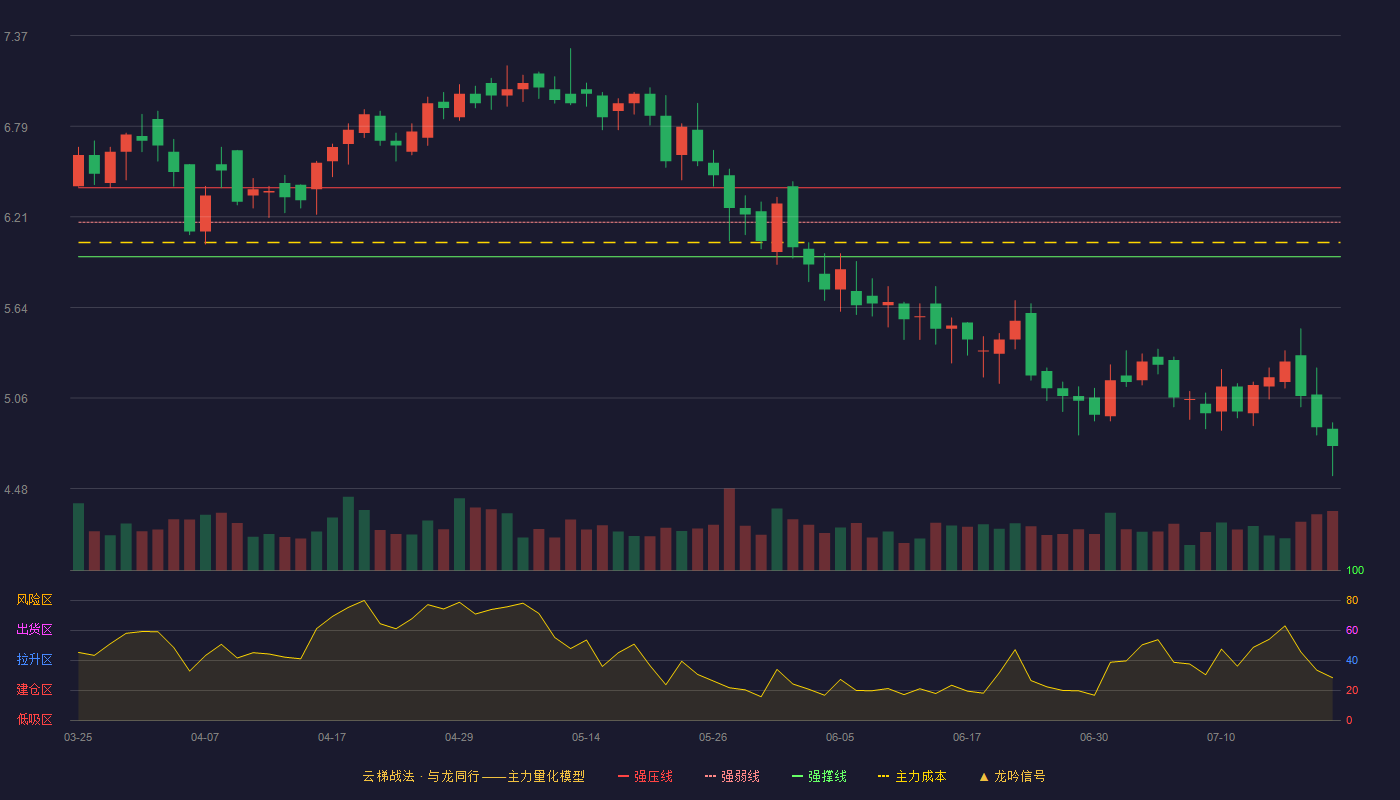Select the 低吸区 zone label

pyautogui.click(x=34, y=720)
